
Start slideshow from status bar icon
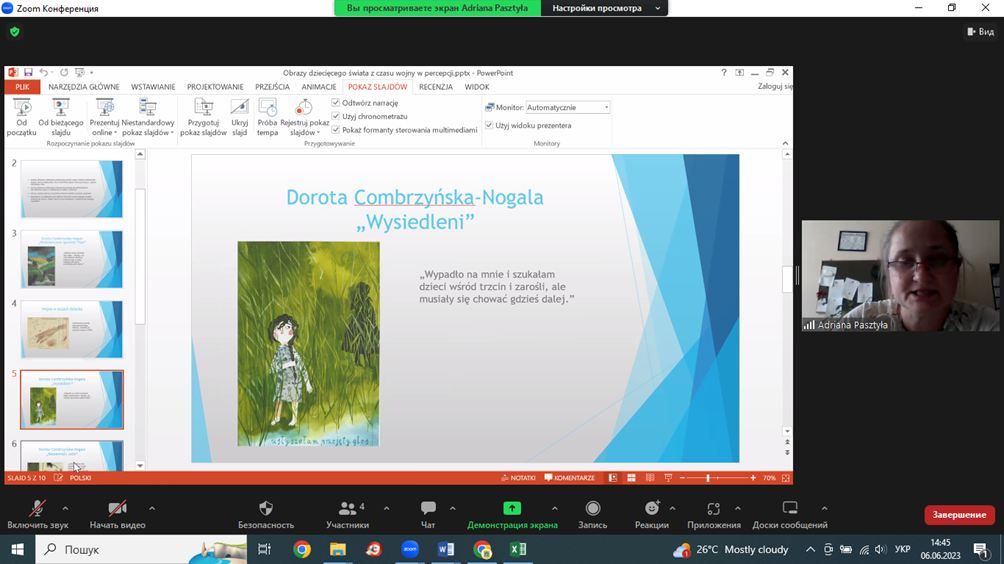click(x=668, y=478)
